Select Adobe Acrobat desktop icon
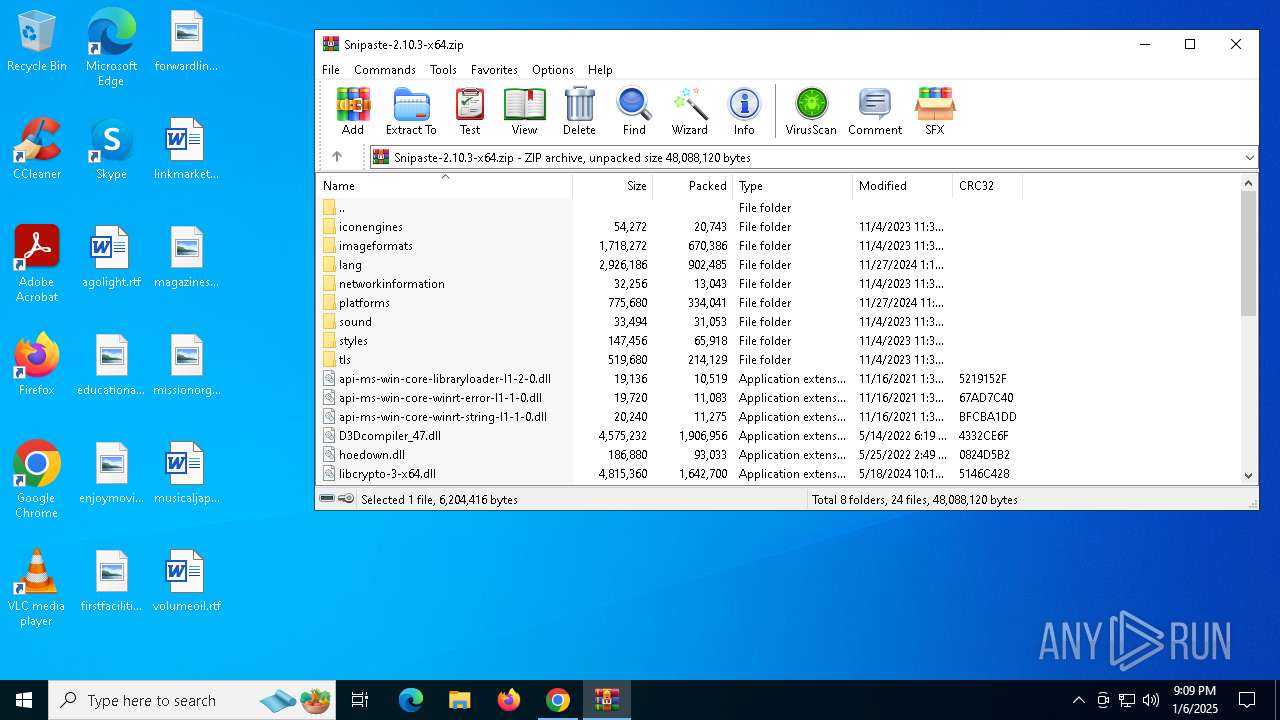This screenshot has width=1280, height=720. click(37, 264)
